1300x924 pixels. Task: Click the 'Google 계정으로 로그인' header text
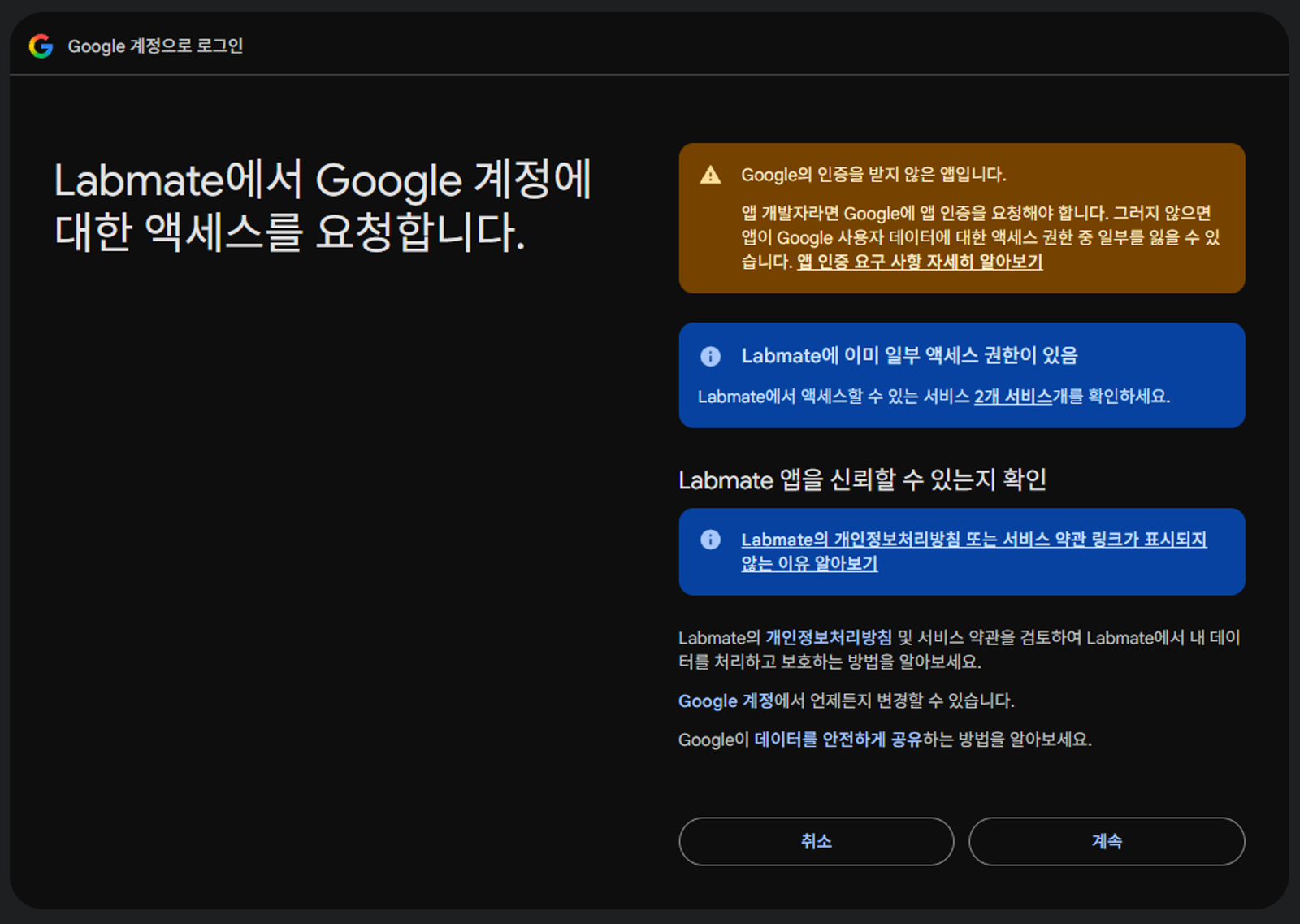click(x=155, y=46)
